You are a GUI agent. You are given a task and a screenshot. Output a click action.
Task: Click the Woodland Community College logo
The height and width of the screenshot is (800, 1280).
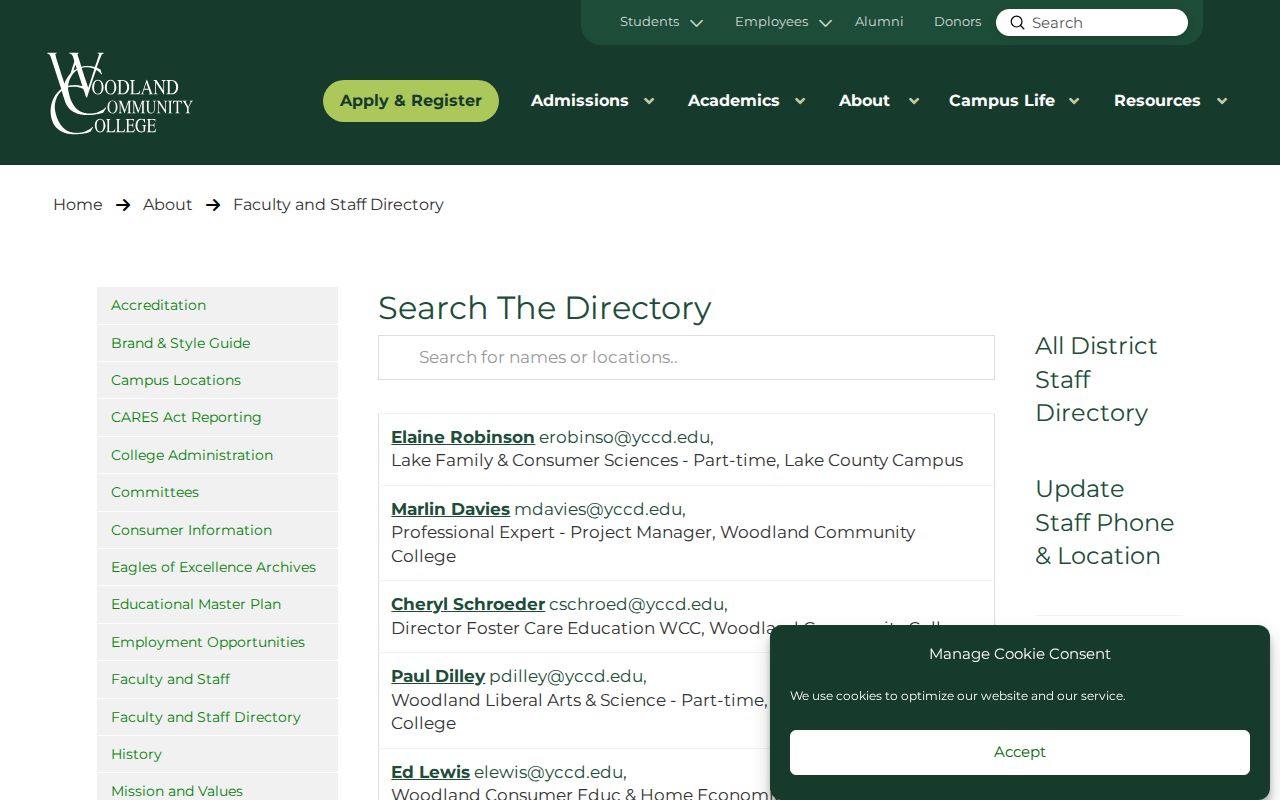click(120, 93)
